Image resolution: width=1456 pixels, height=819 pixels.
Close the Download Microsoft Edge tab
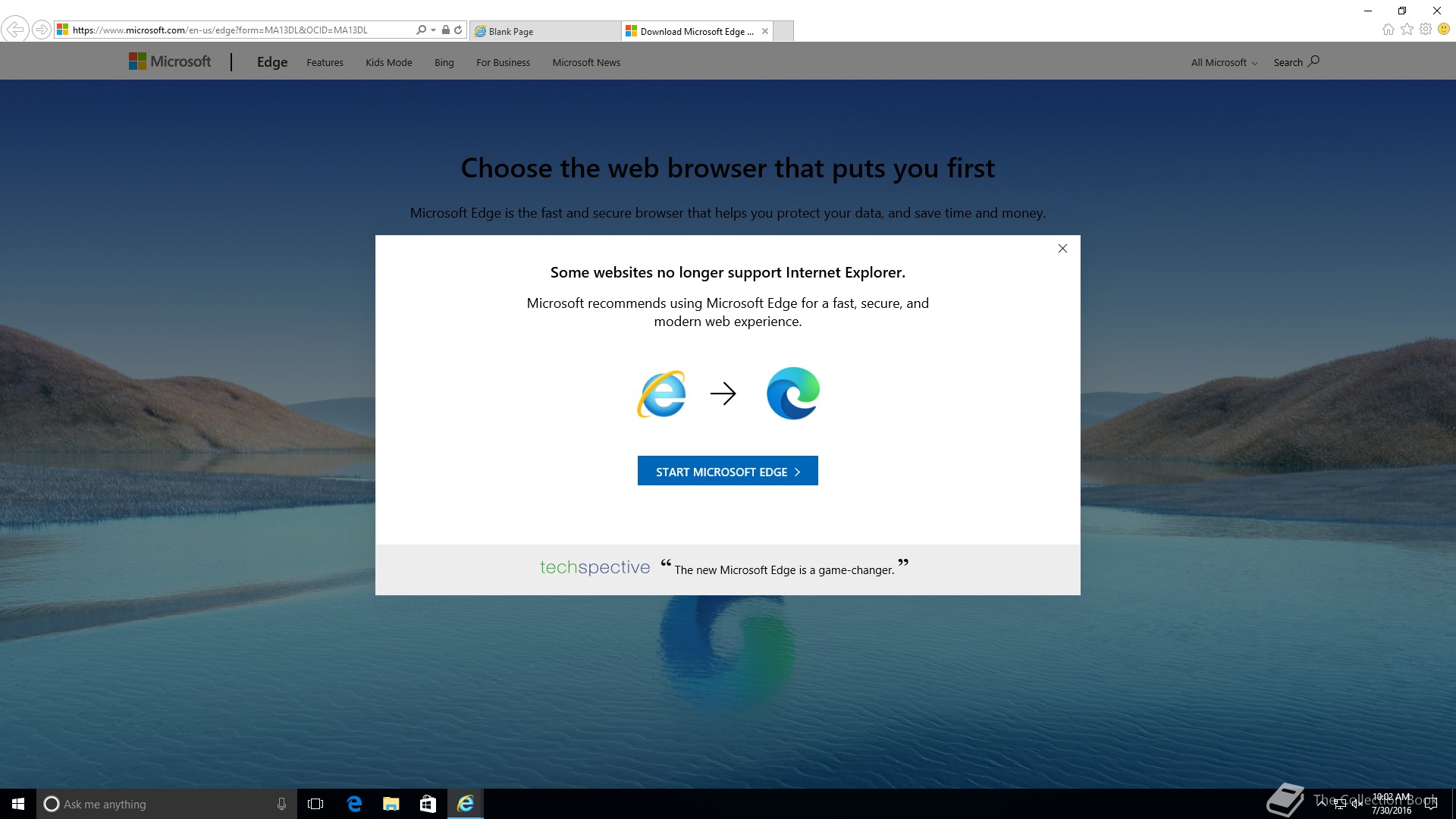(765, 31)
